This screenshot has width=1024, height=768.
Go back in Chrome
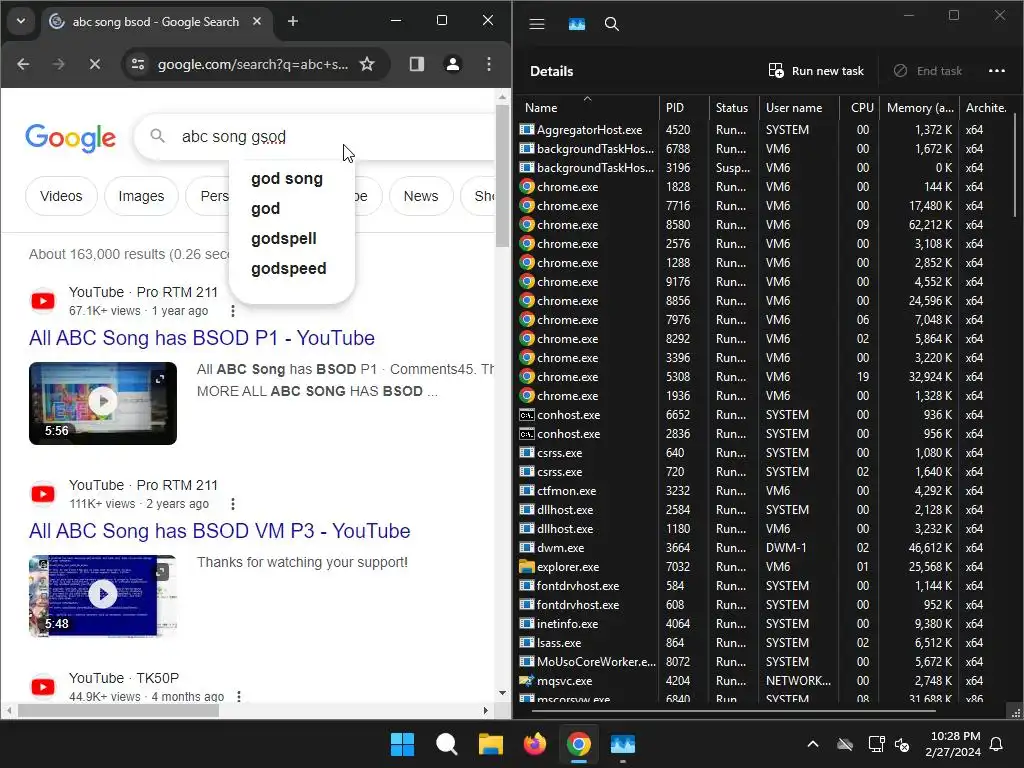24,64
